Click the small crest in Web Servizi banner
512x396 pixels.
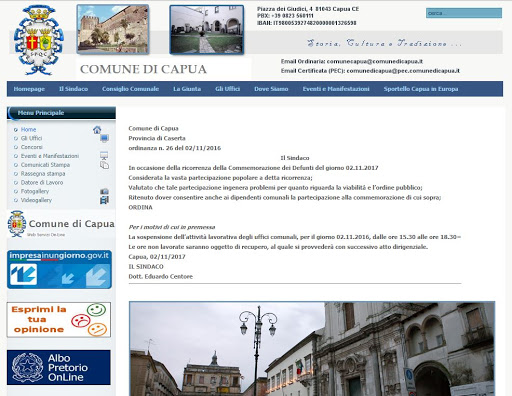point(17,224)
